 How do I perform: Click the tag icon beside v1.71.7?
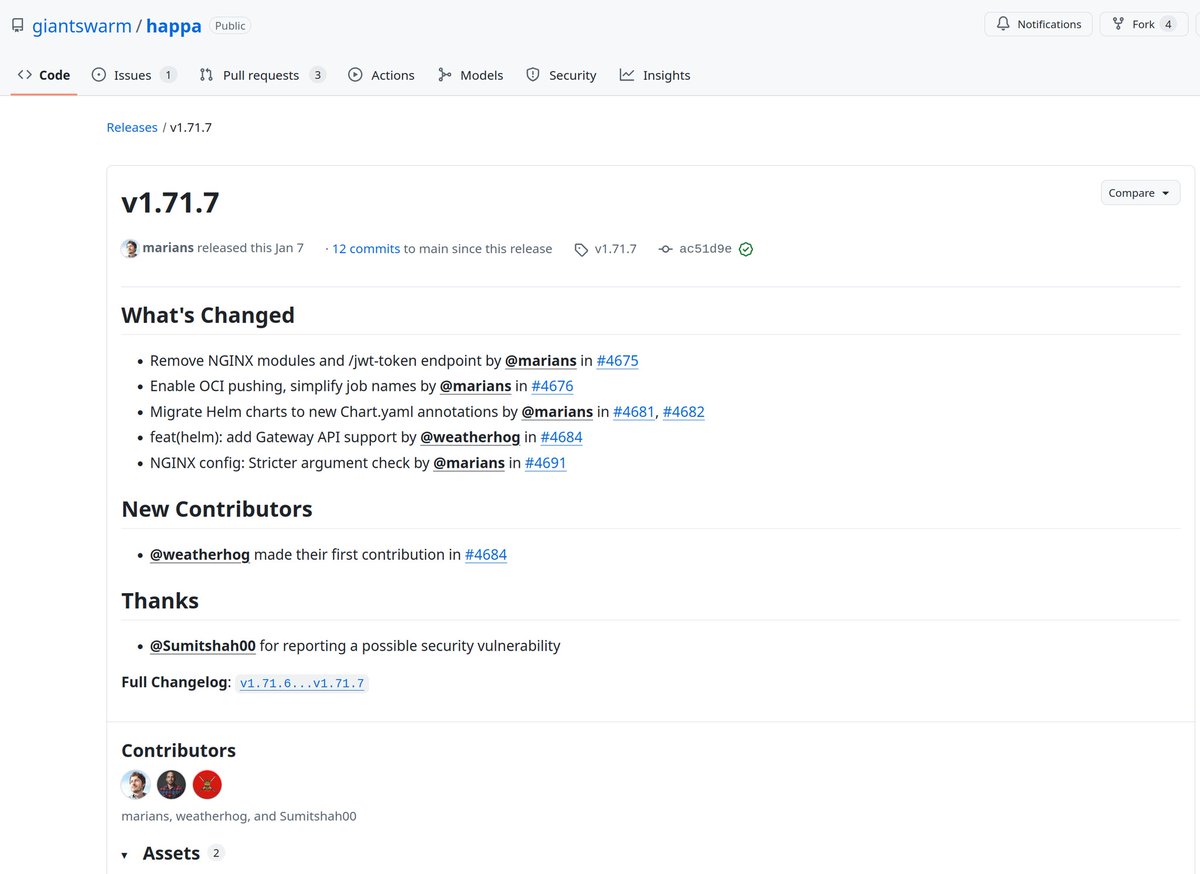pos(581,250)
